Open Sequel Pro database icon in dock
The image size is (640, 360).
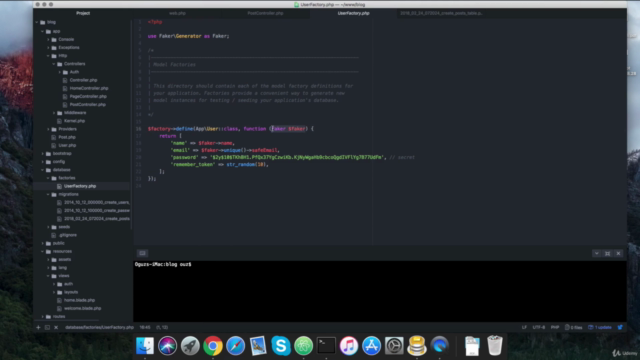pyautogui.click(x=417, y=346)
